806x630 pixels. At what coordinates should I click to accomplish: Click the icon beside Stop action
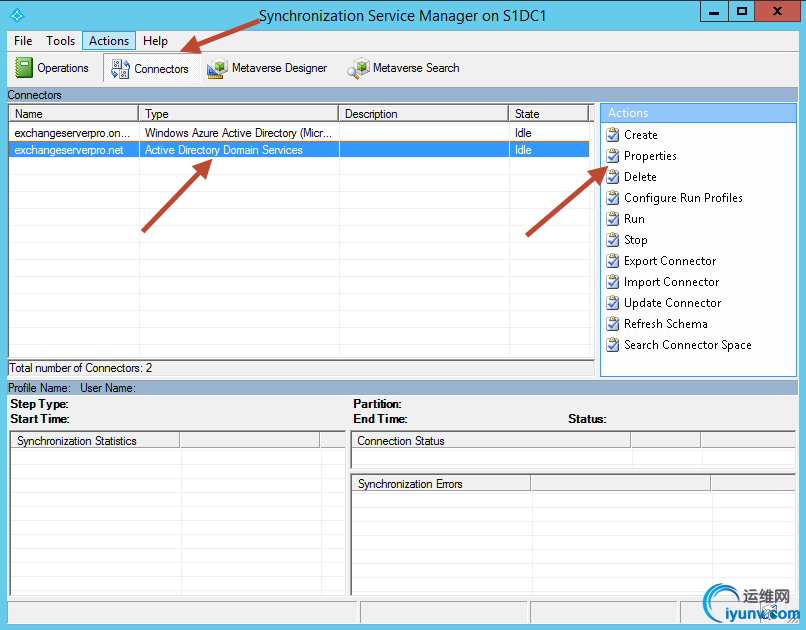[x=613, y=240]
